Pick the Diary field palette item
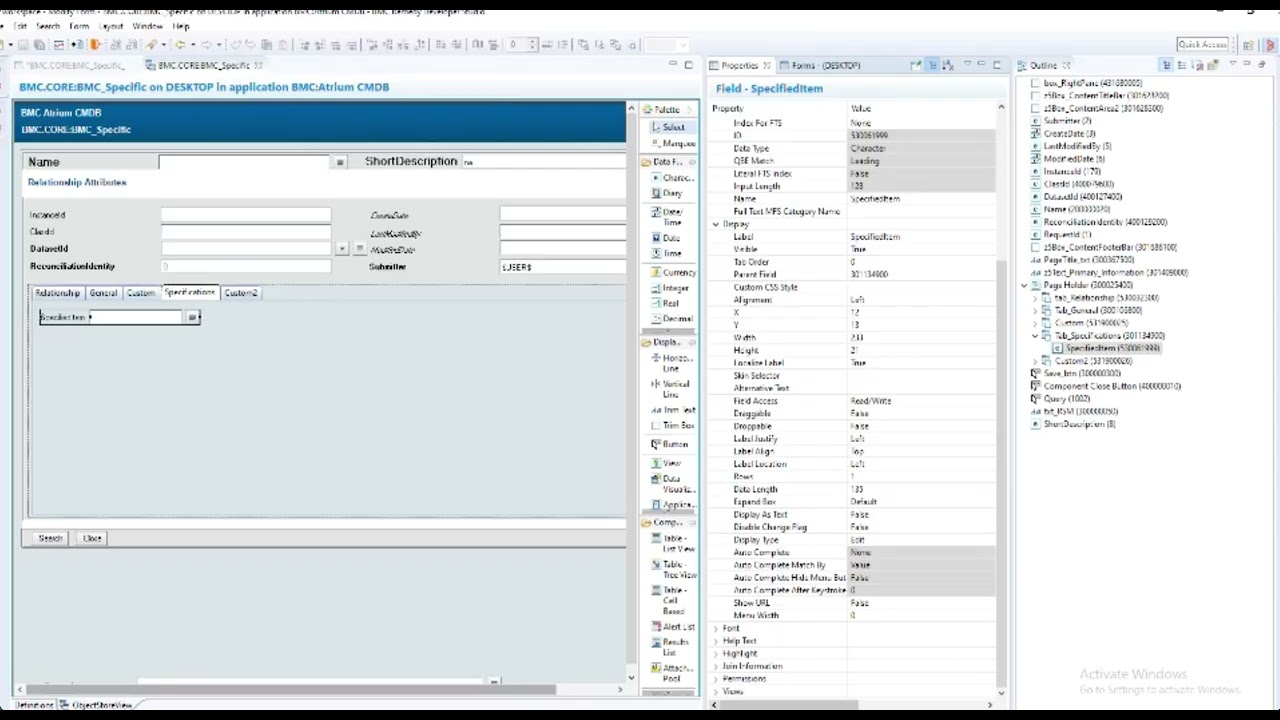This screenshot has height=720, width=1280. tap(667, 194)
